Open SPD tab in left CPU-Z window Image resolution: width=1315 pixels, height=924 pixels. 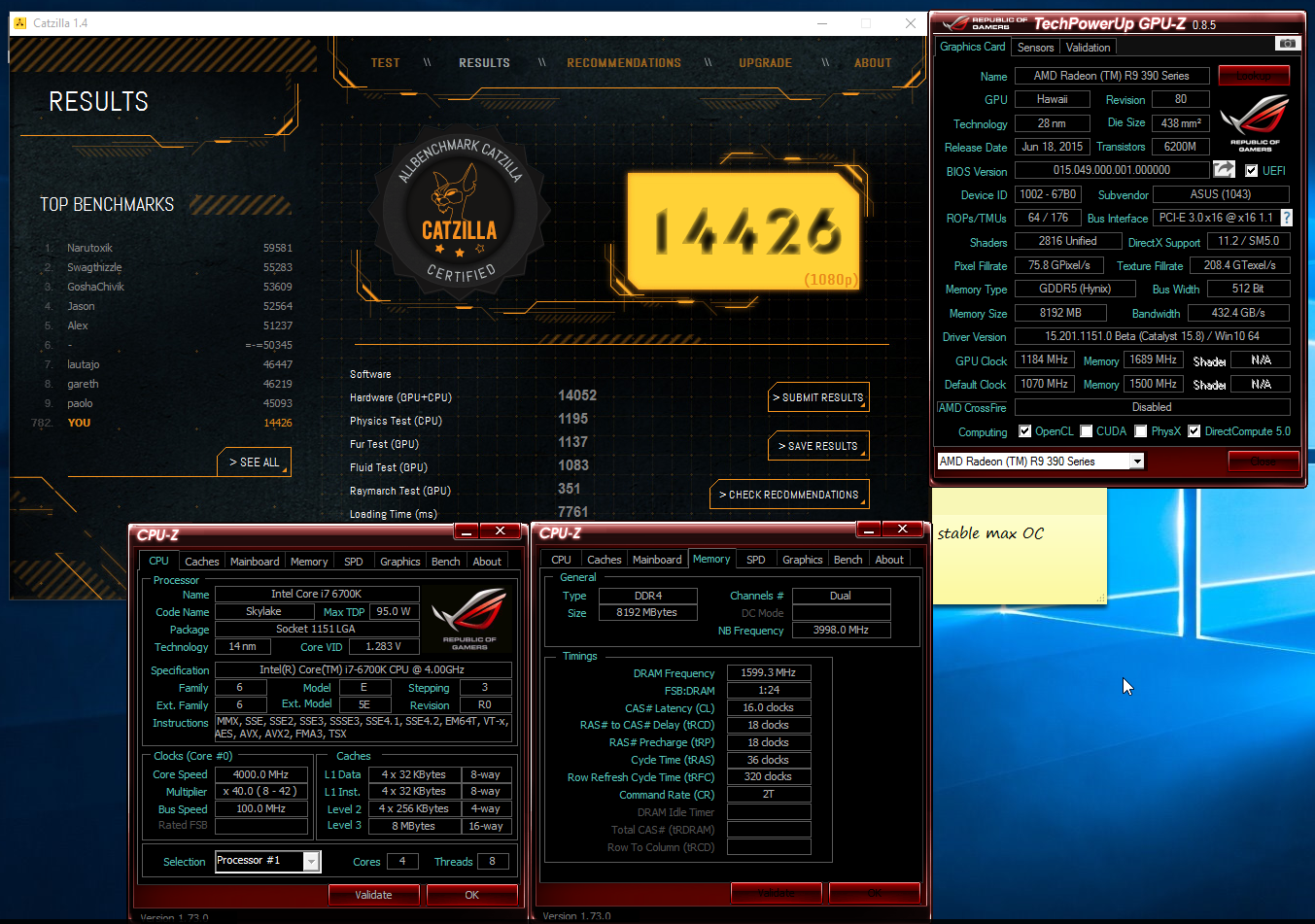354,562
